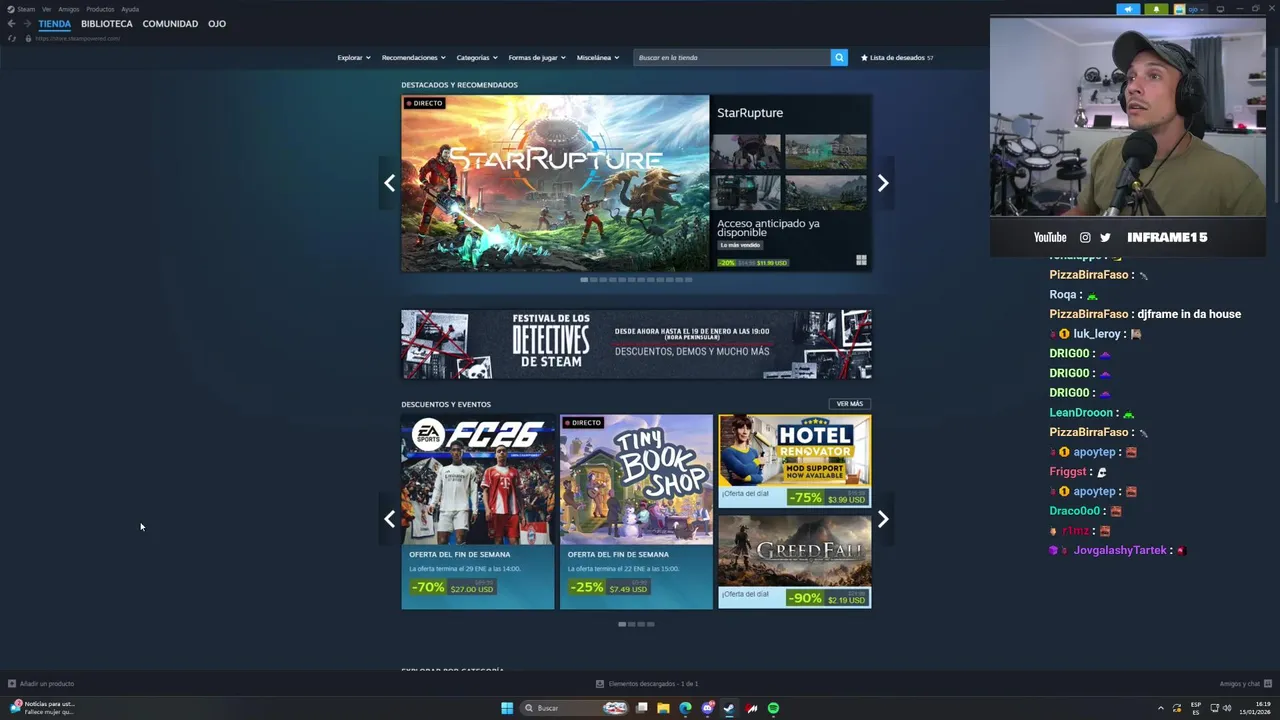Click the first featured carousel page dot
Viewport: 1280px width, 720px height.
click(584, 280)
